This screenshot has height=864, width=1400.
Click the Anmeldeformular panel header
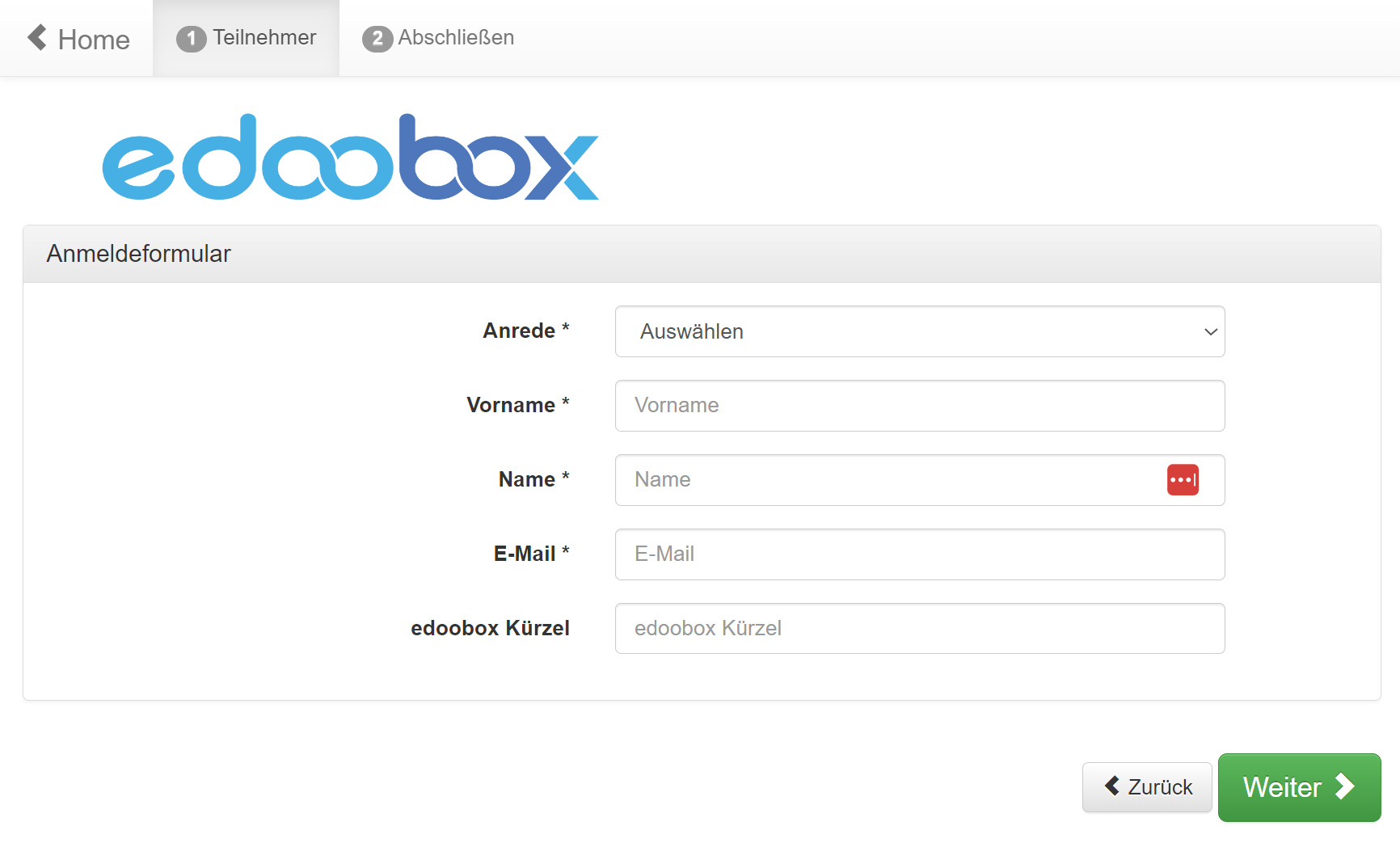tap(701, 254)
